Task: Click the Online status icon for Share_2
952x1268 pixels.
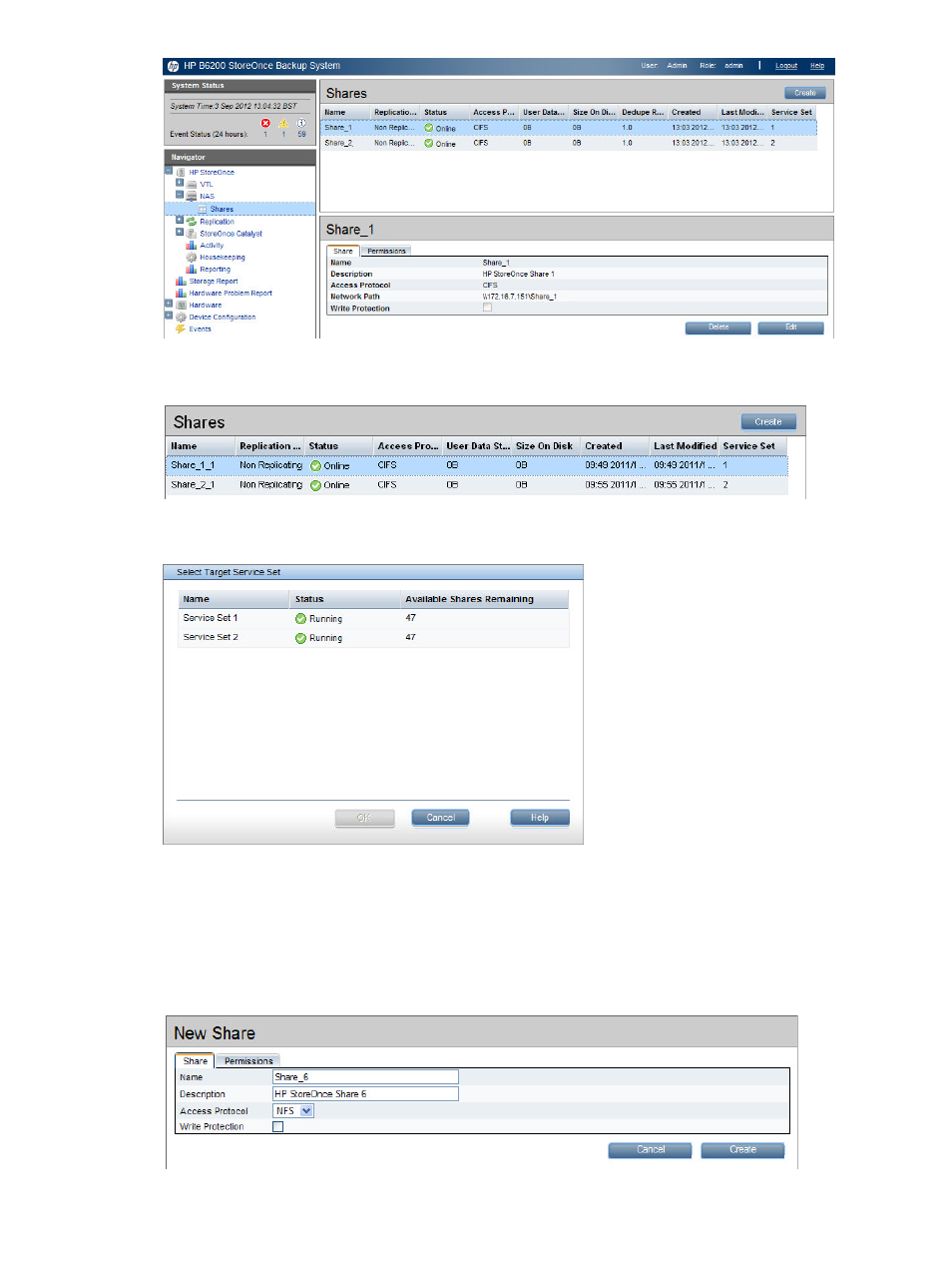Action: pos(429,143)
